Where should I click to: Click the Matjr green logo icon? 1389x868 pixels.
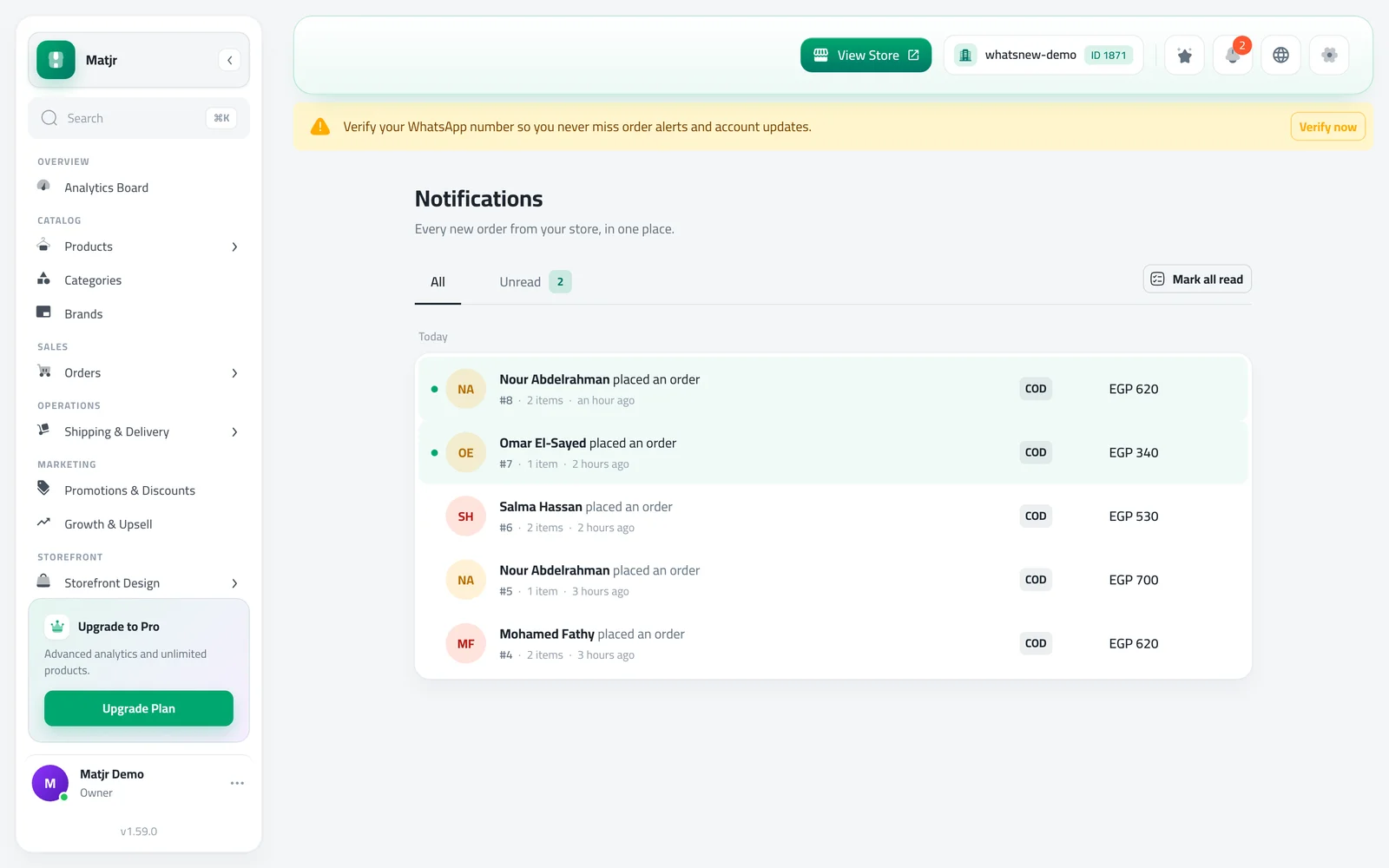56,60
